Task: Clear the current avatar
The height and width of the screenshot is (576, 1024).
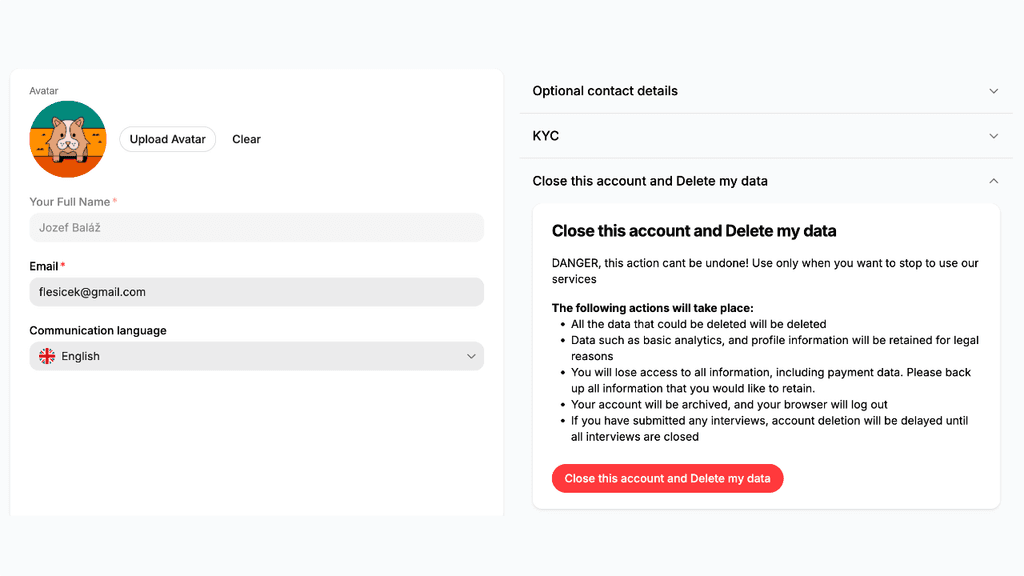Action: click(x=246, y=139)
